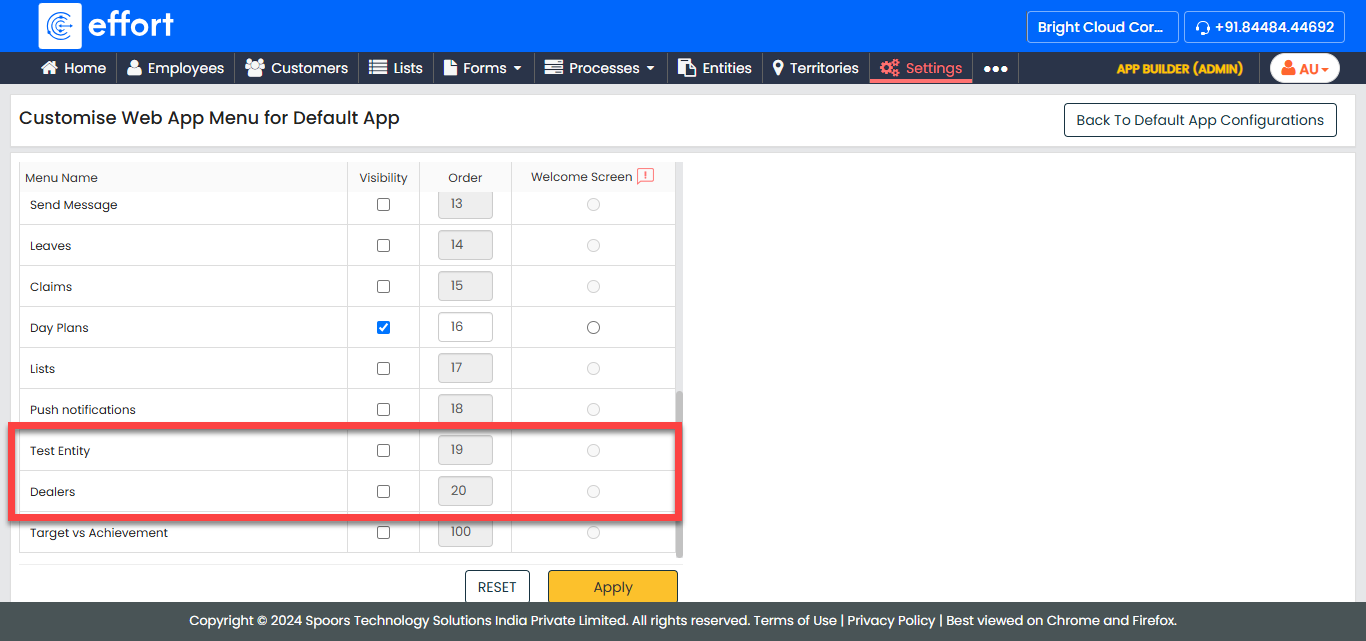Click the Home house icon

49,68
